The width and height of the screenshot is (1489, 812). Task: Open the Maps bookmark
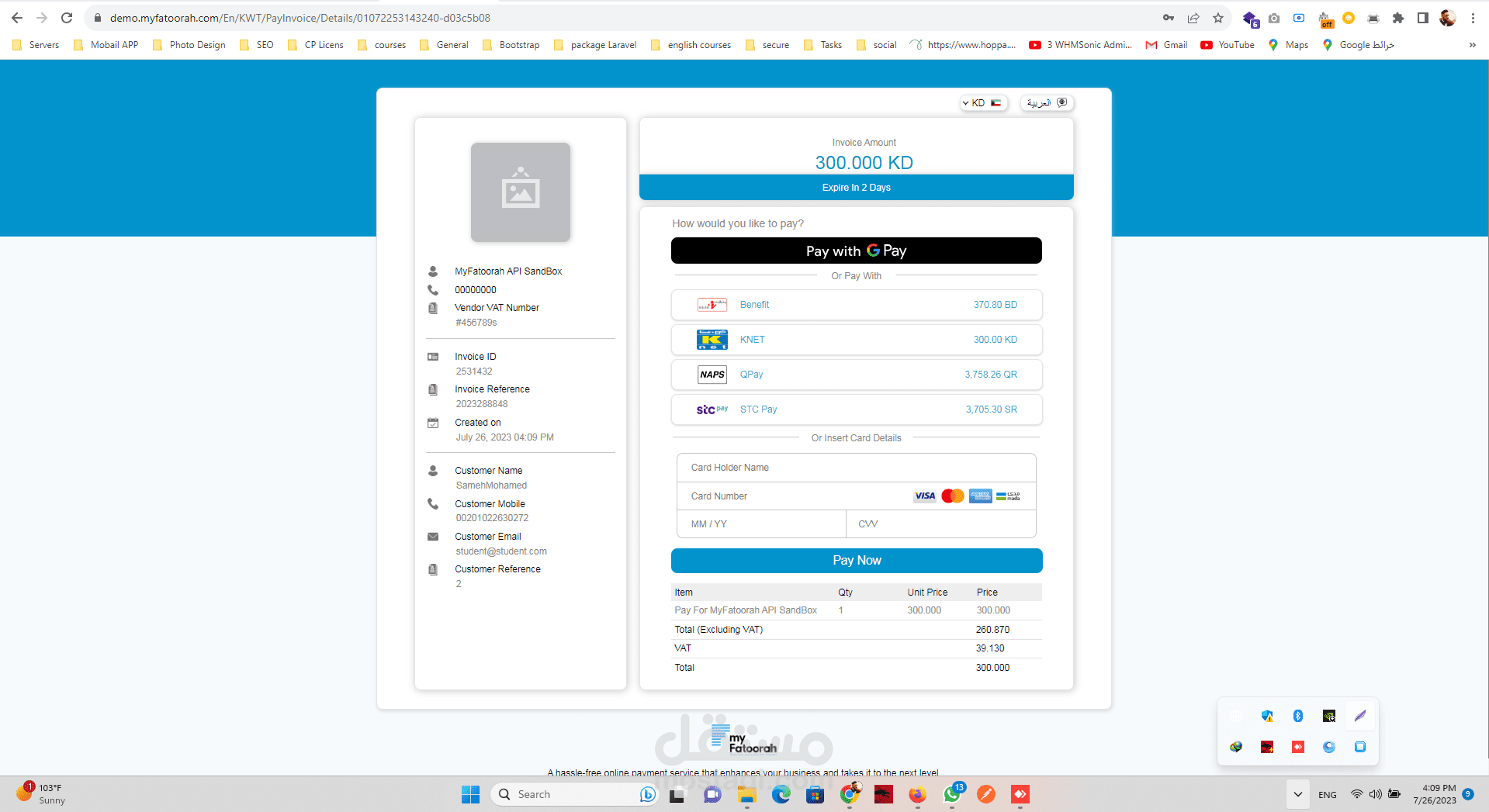[1288, 45]
